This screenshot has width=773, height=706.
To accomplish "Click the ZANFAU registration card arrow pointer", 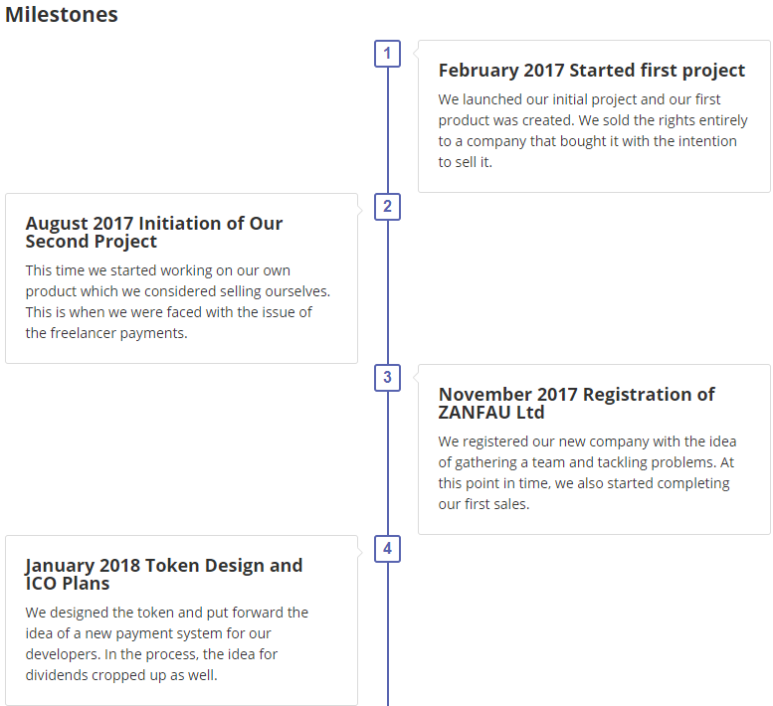I will [x=416, y=377].
